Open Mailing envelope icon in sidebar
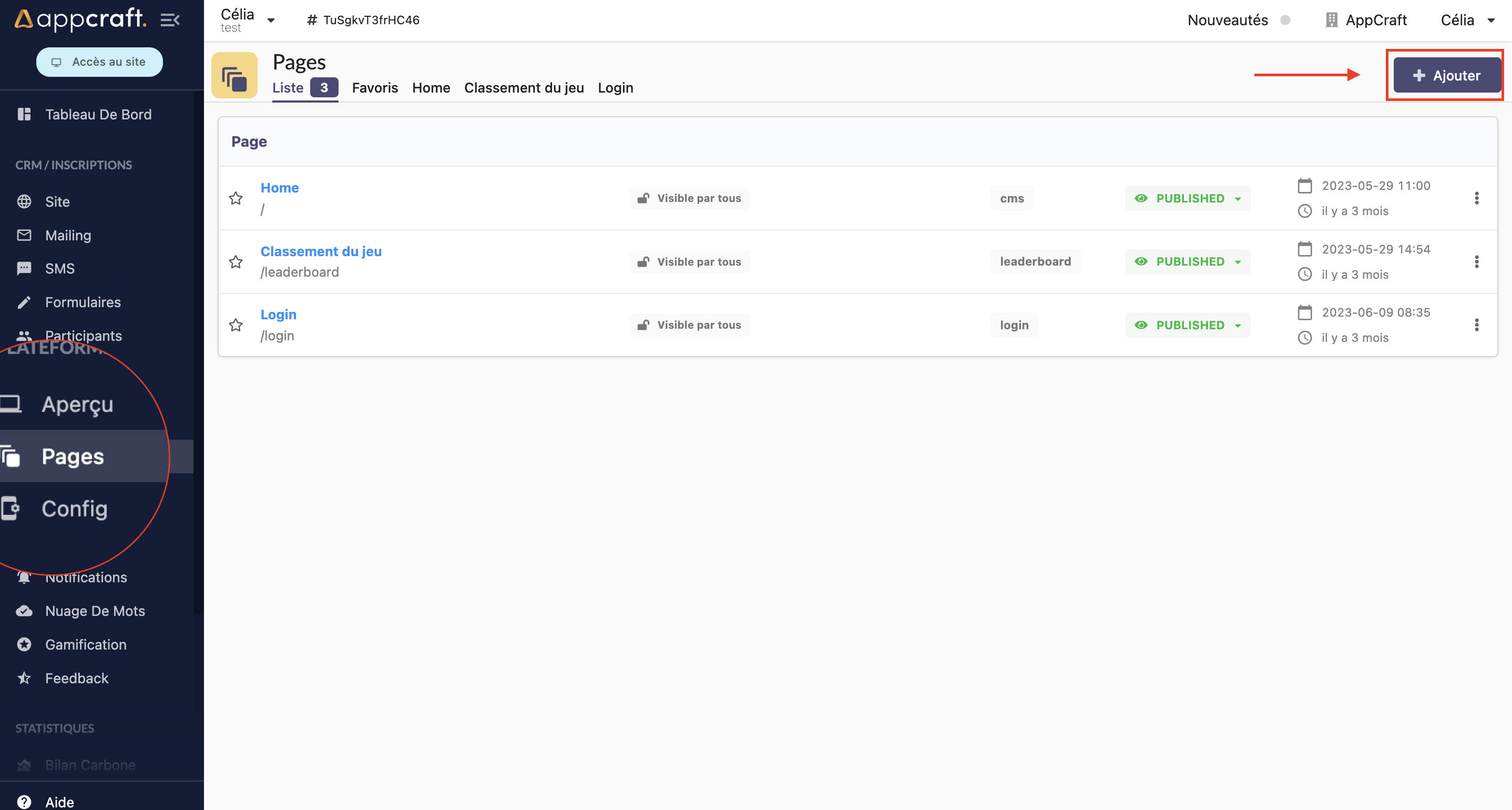The width and height of the screenshot is (1512, 810). 24,235
